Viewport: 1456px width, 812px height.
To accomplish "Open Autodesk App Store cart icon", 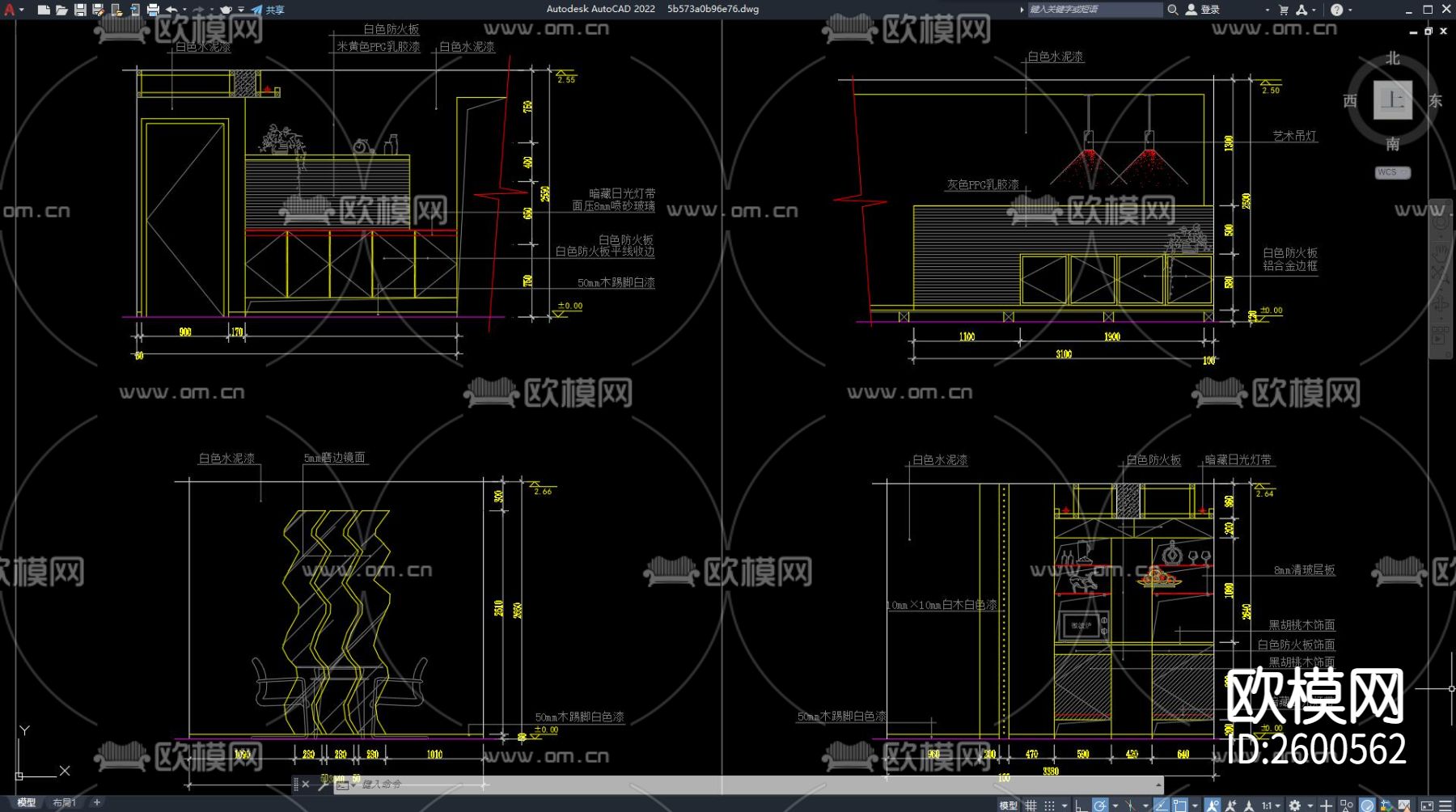I will tap(1284, 10).
